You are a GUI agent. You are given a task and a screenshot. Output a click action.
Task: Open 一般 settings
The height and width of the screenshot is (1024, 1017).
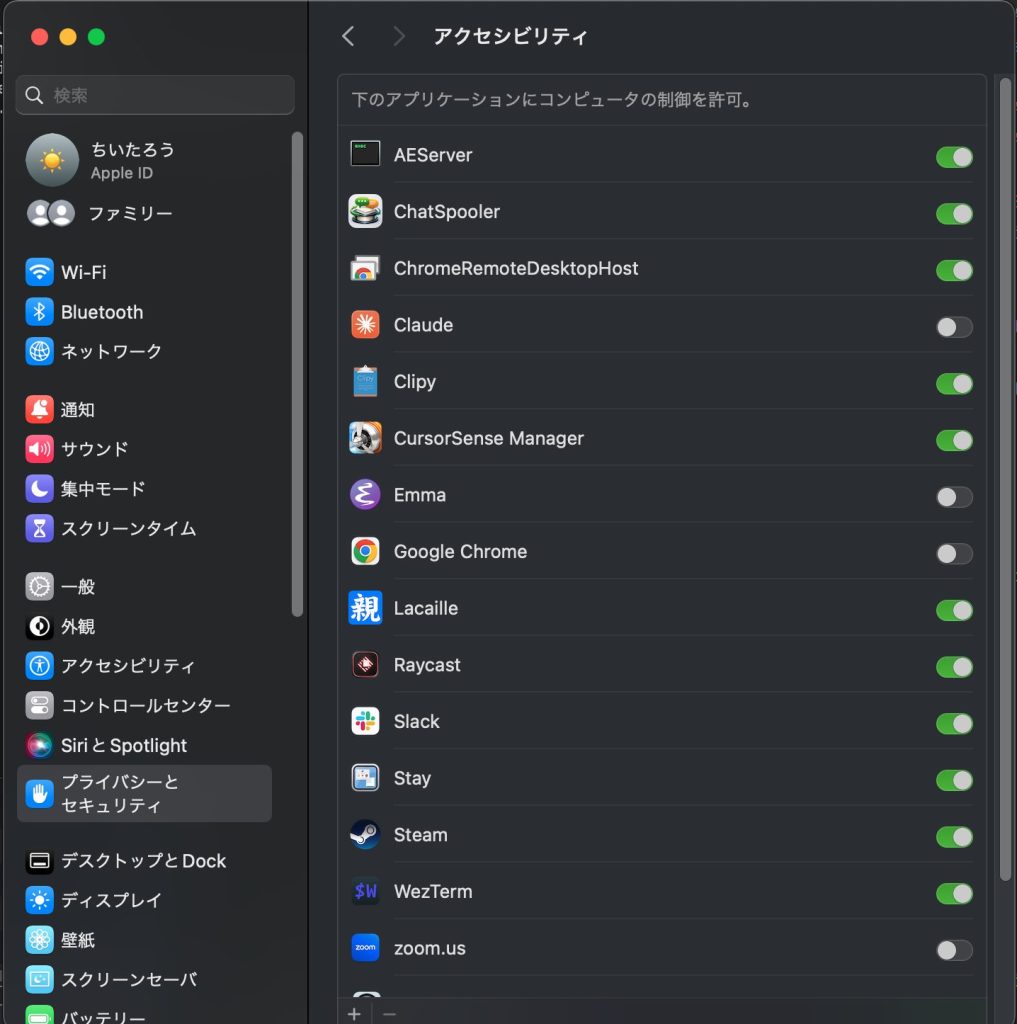(144, 586)
